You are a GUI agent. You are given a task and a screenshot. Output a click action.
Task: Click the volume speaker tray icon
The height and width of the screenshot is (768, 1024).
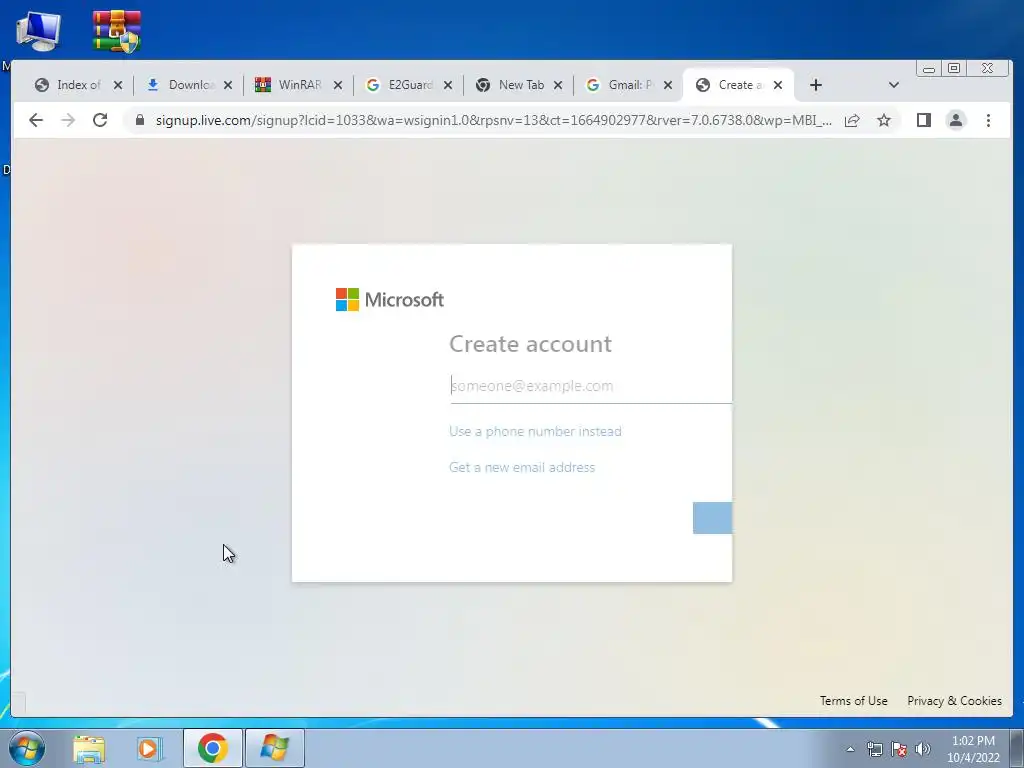[923, 749]
